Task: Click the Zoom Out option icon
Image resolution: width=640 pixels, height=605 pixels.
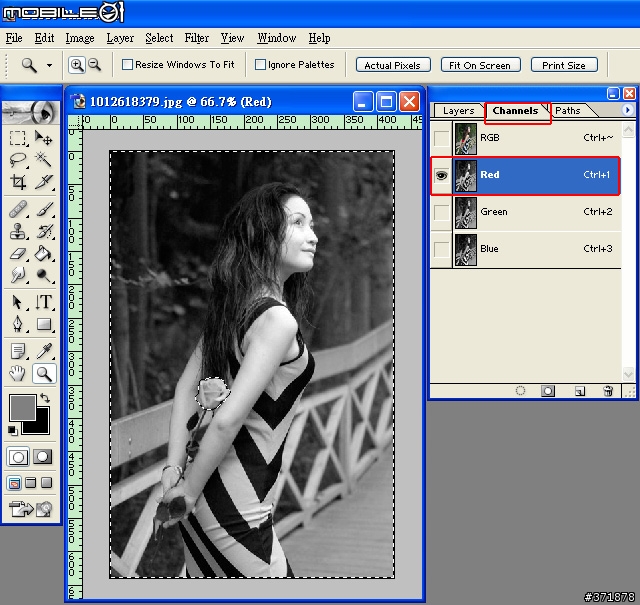Action: pyautogui.click(x=94, y=65)
